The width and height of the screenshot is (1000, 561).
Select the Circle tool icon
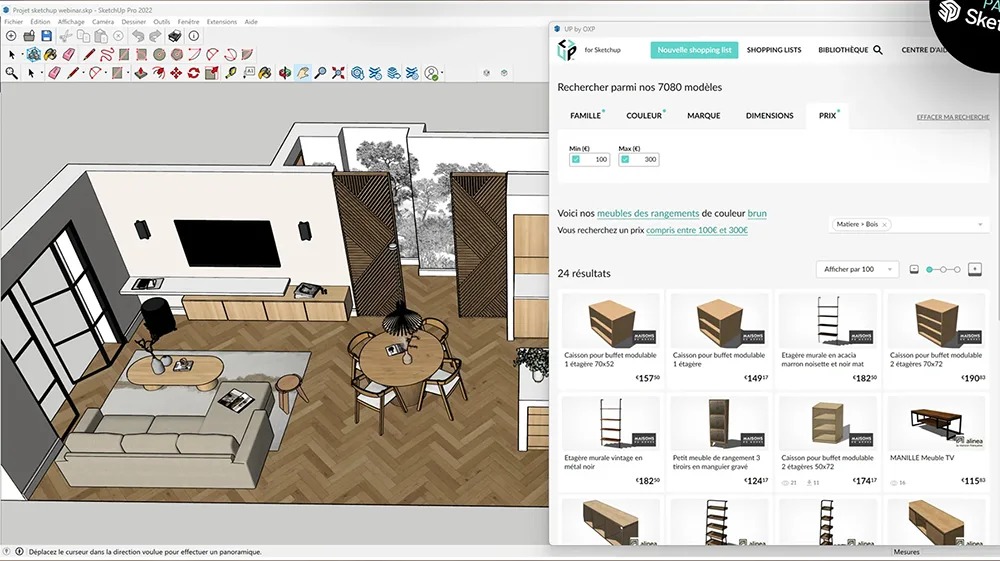159,54
